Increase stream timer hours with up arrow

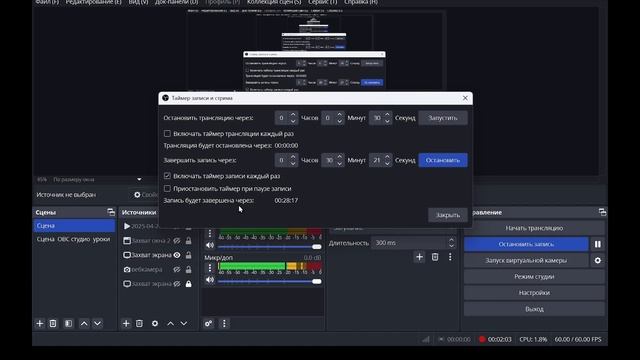[293, 115]
